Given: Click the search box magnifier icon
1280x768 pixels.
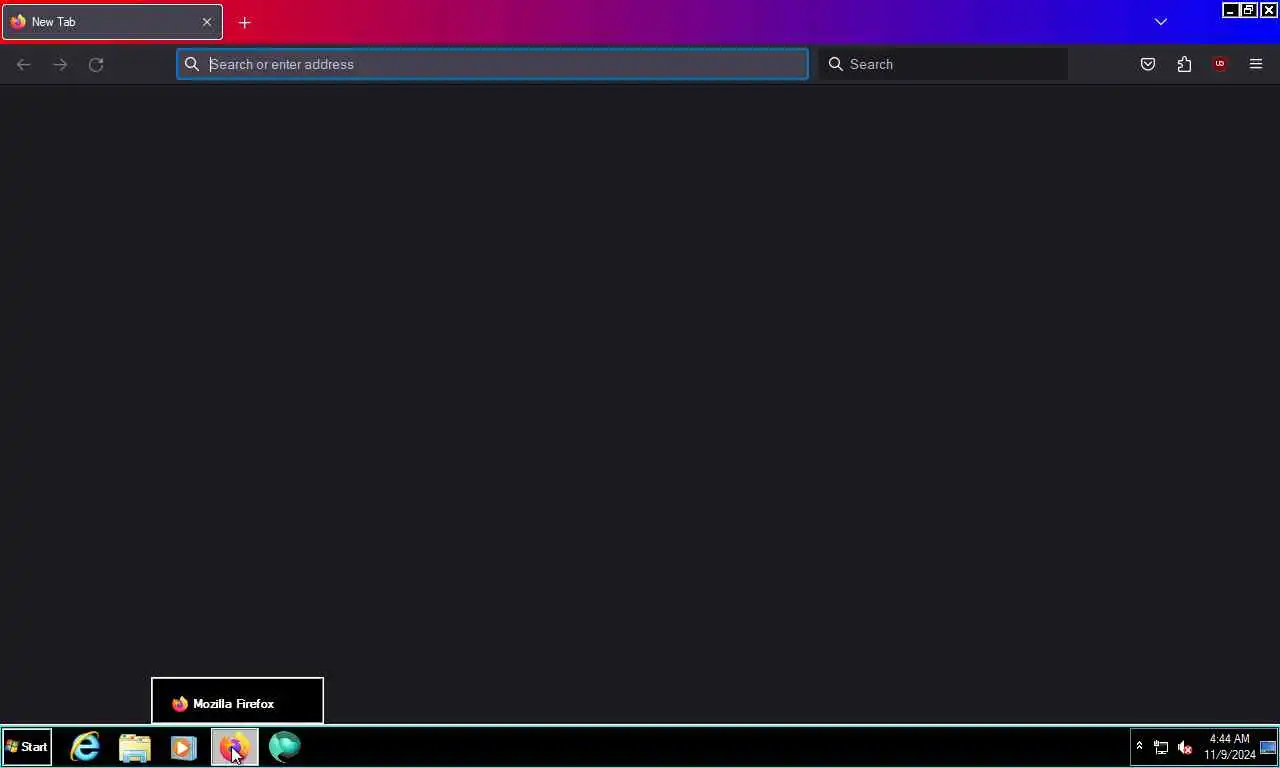Looking at the screenshot, I should (836, 64).
